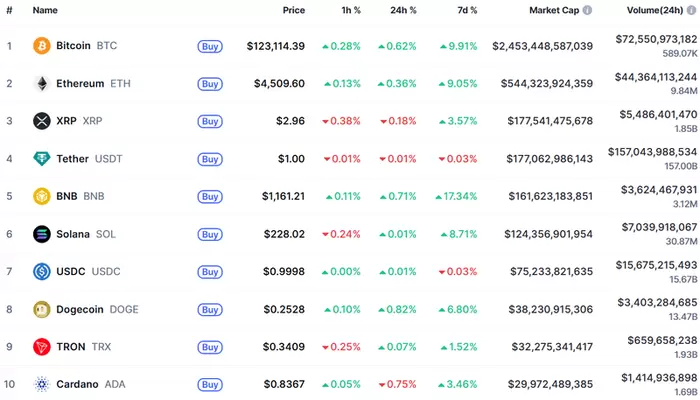Image resolution: width=700 pixels, height=400 pixels.
Task: Click the Tether logo icon
Action: 41,158
